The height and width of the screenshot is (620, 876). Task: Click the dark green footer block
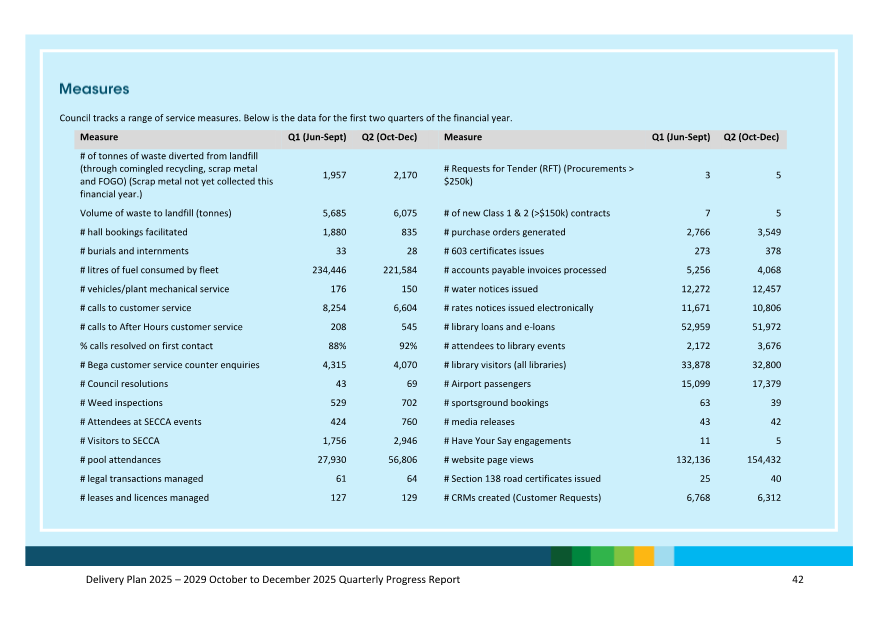pos(561,556)
